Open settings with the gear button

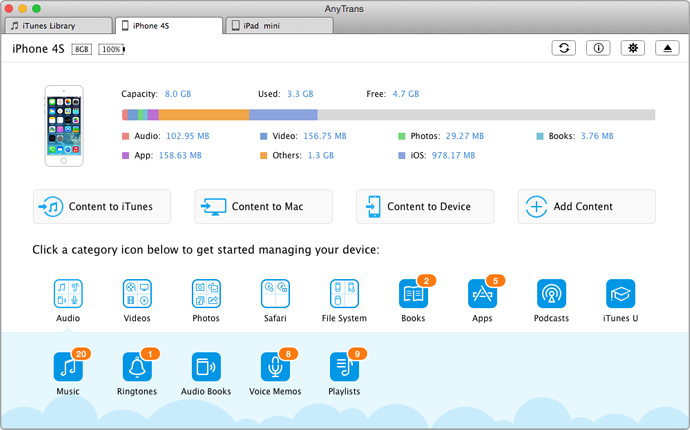coord(633,48)
